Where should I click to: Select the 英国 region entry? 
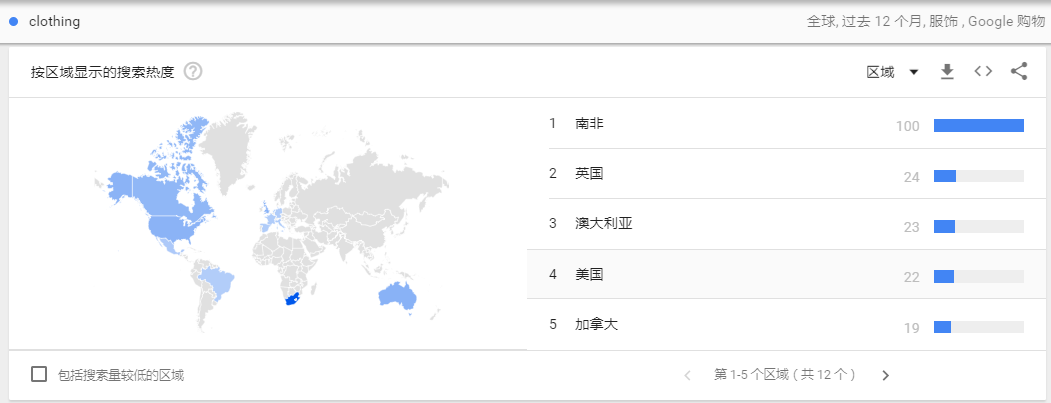(787, 174)
